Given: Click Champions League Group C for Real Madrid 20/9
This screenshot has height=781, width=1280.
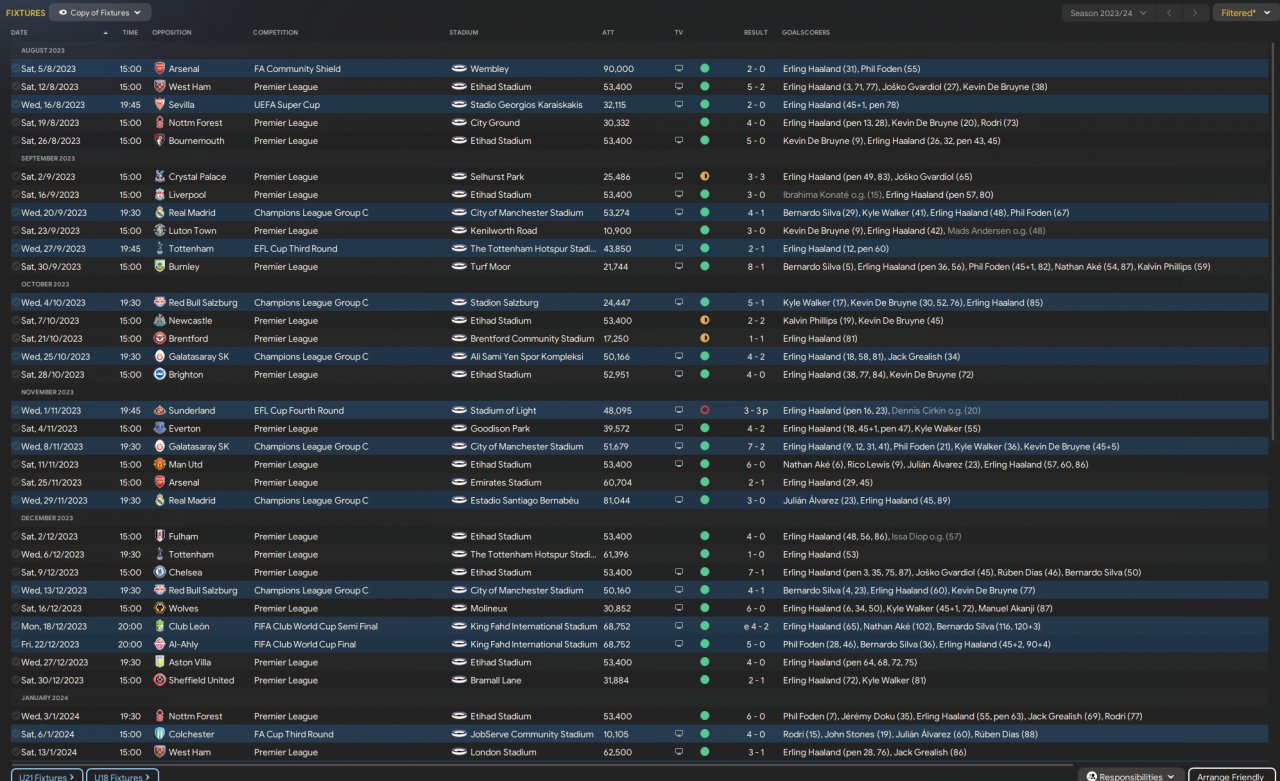Looking at the screenshot, I should 311,213.
